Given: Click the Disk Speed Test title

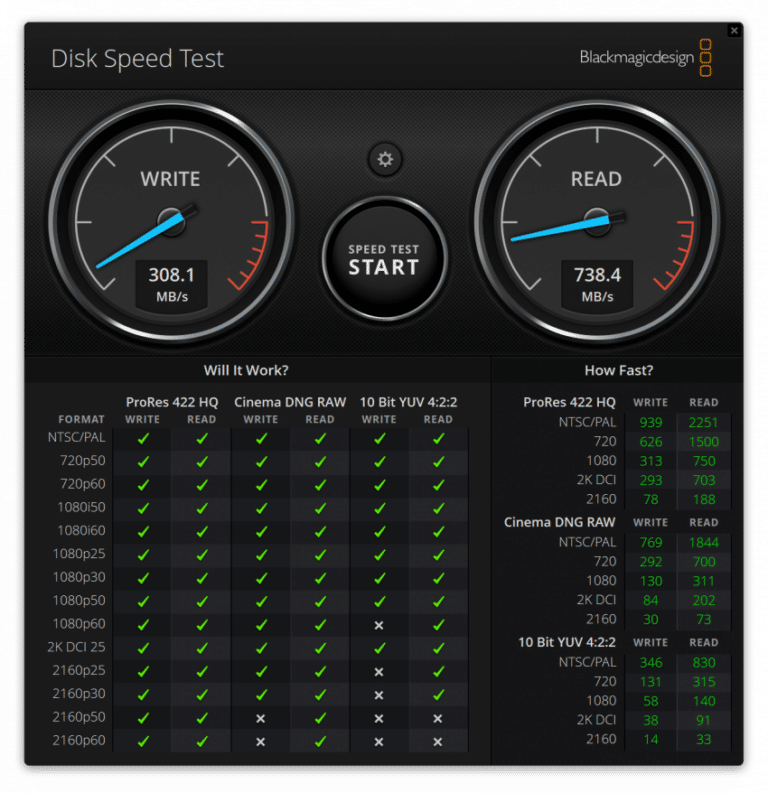Looking at the screenshot, I should 138,59.
